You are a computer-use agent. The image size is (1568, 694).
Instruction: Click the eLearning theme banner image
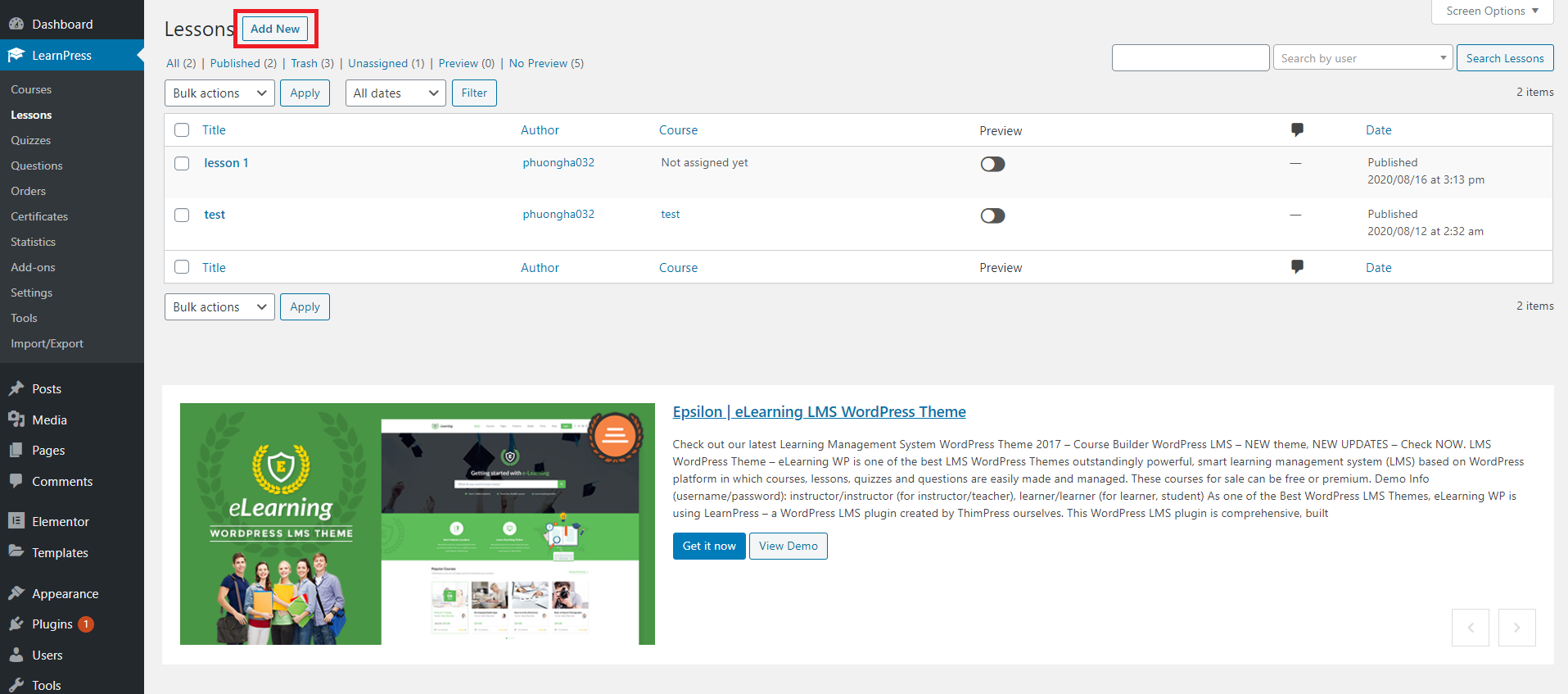pyautogui.click(x=418, y=524)
